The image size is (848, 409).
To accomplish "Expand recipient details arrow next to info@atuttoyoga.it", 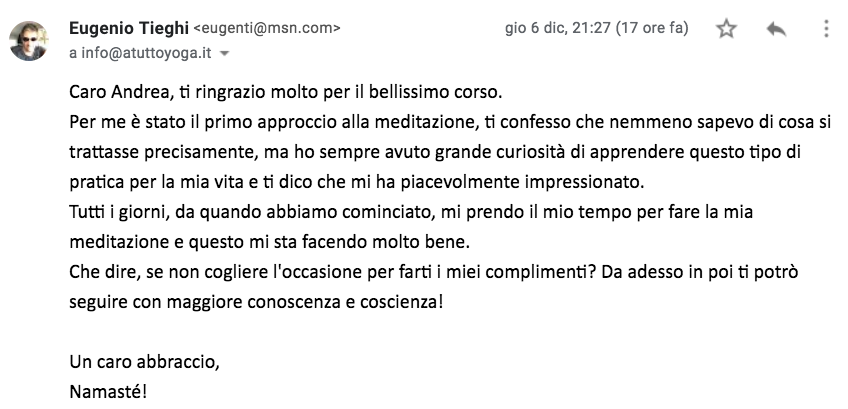I will [225, 54].
